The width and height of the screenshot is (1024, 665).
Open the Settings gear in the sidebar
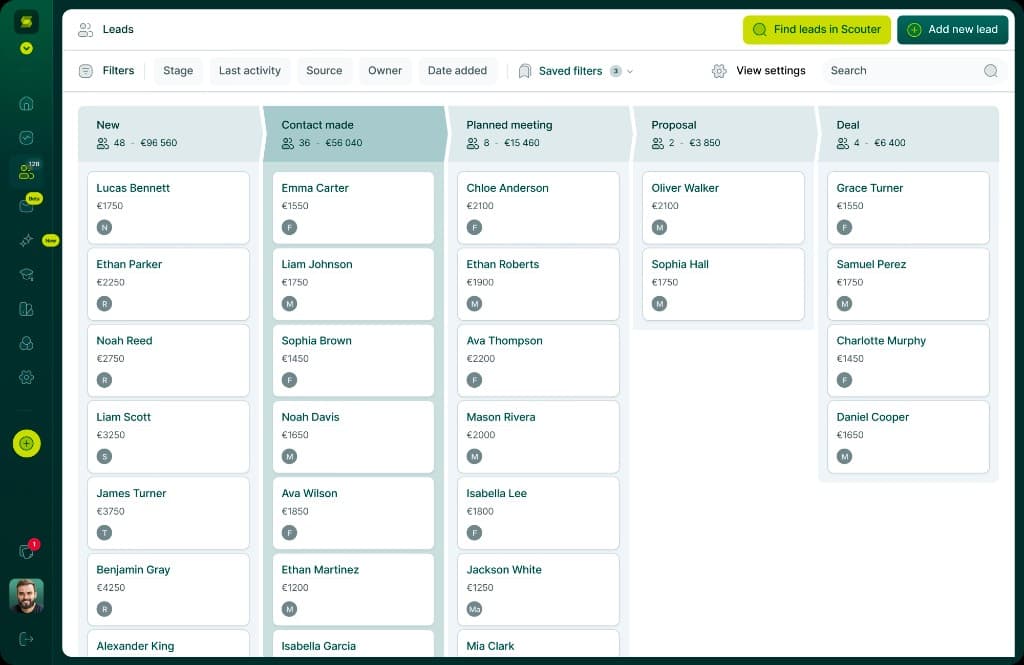point(26,377)
